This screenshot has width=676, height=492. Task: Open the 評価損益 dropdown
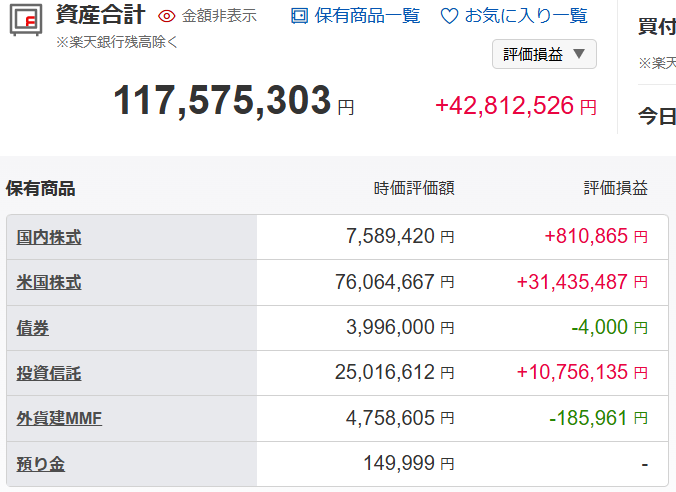pos(544,54)
